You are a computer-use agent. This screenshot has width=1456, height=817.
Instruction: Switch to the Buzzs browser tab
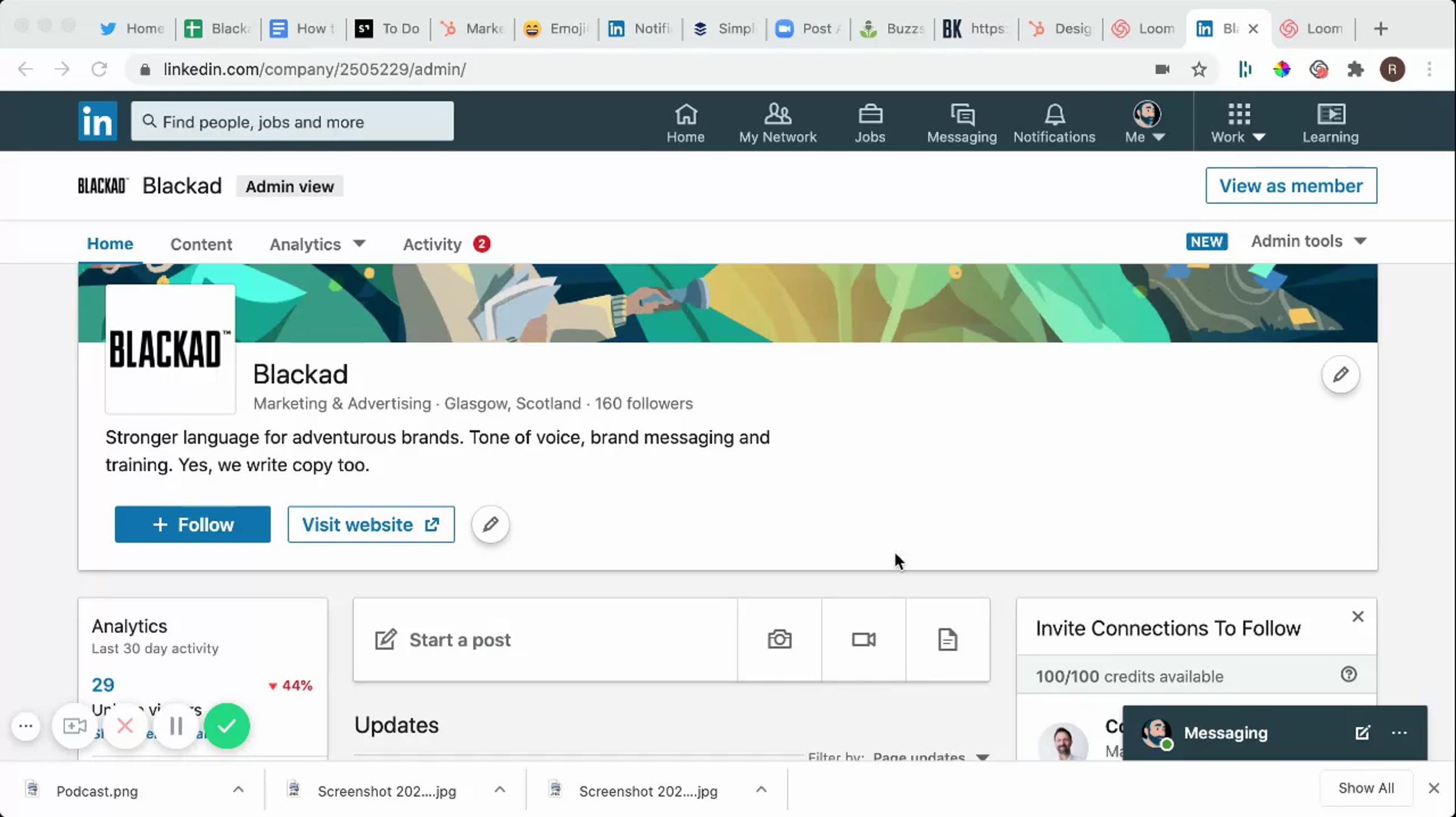pos(892,29)
